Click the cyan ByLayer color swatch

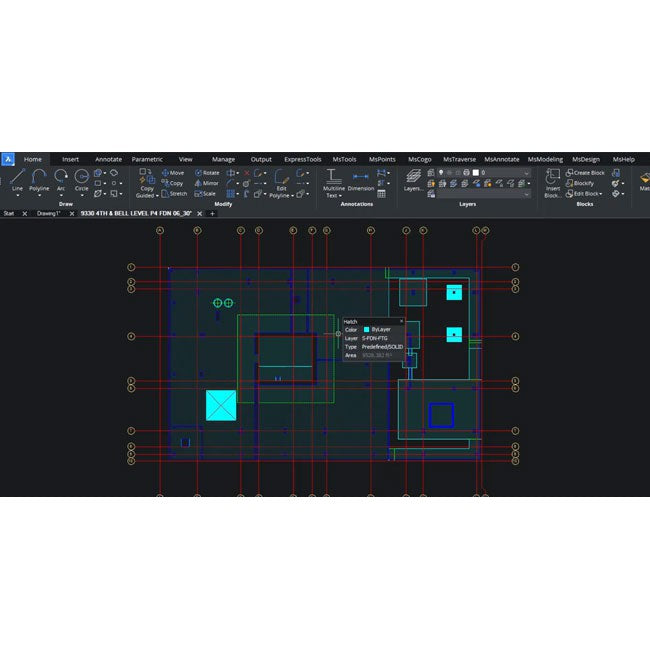click(367, 329)
